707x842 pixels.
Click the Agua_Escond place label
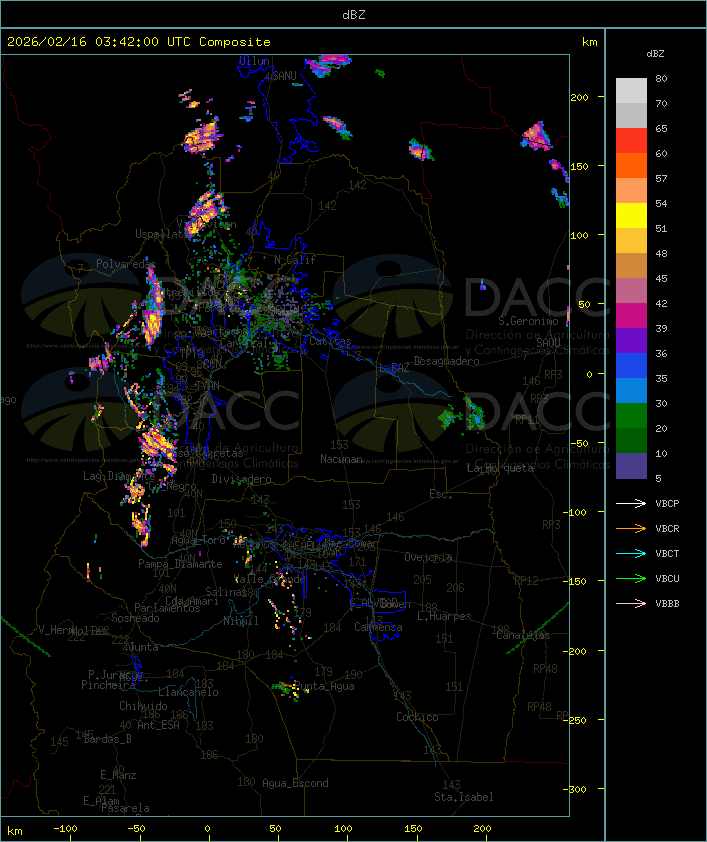click(295, 783)
